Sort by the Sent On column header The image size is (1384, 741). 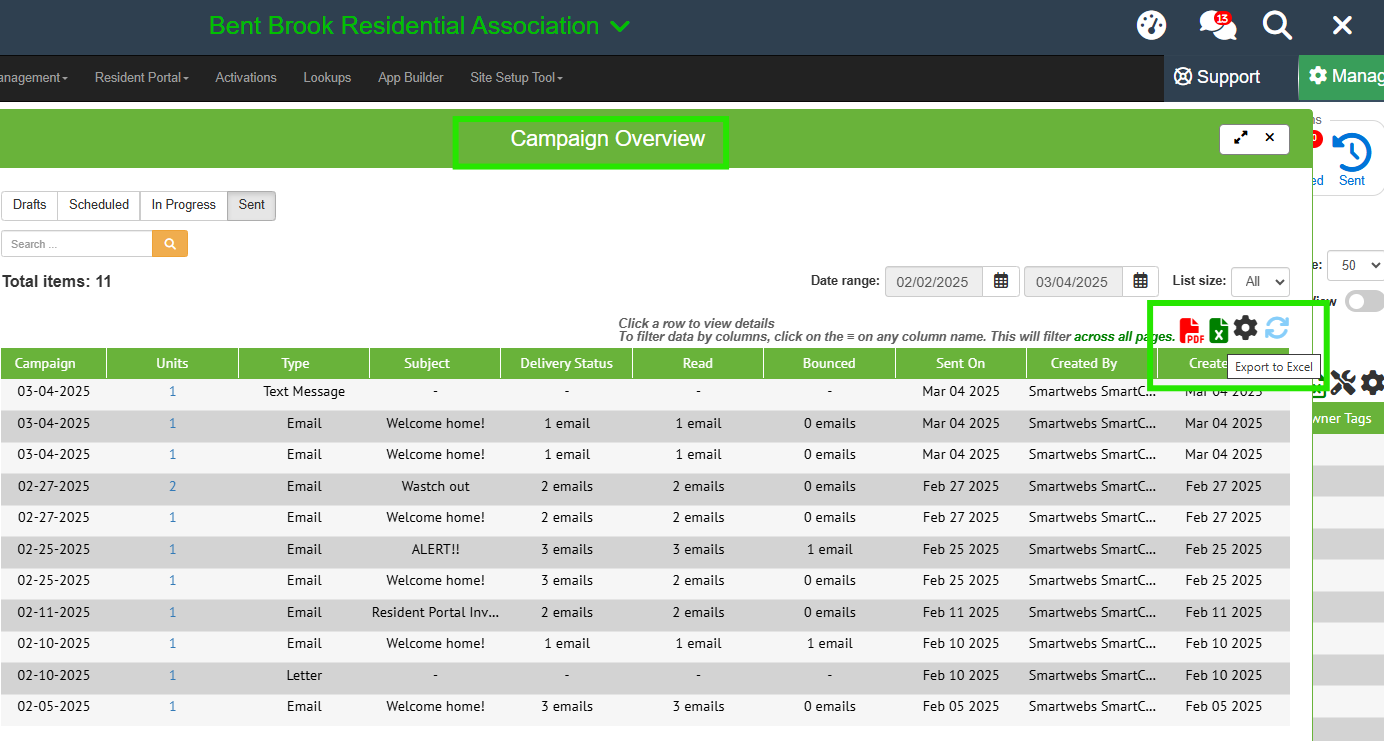coord(961,363)
